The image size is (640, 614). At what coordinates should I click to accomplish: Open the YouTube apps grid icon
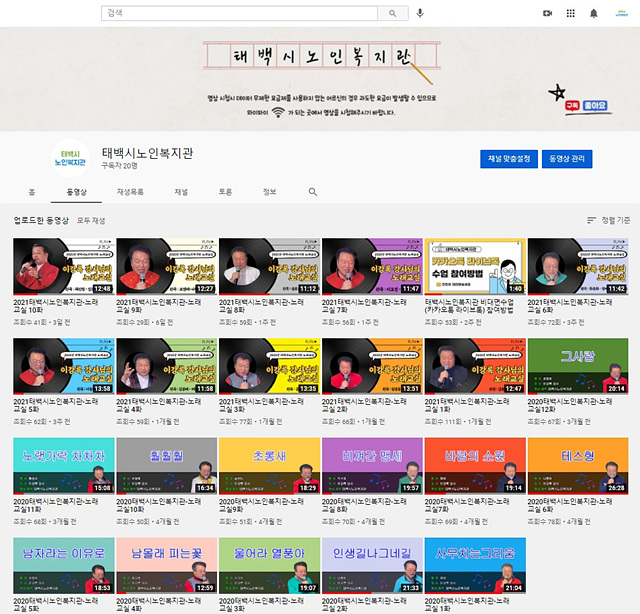click(x=571, y=13)
